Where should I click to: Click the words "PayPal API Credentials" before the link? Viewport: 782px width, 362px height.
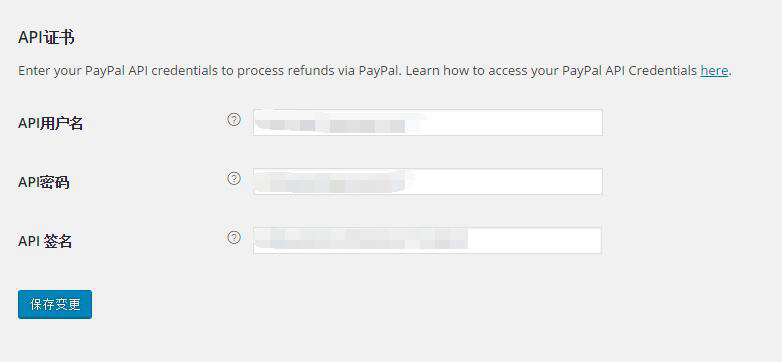[629, 71]
